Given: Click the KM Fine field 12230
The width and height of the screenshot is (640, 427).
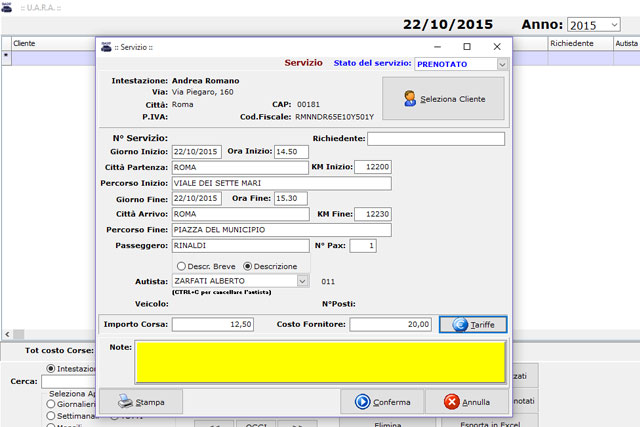Looking at the screenshot, I should [373, 214].
